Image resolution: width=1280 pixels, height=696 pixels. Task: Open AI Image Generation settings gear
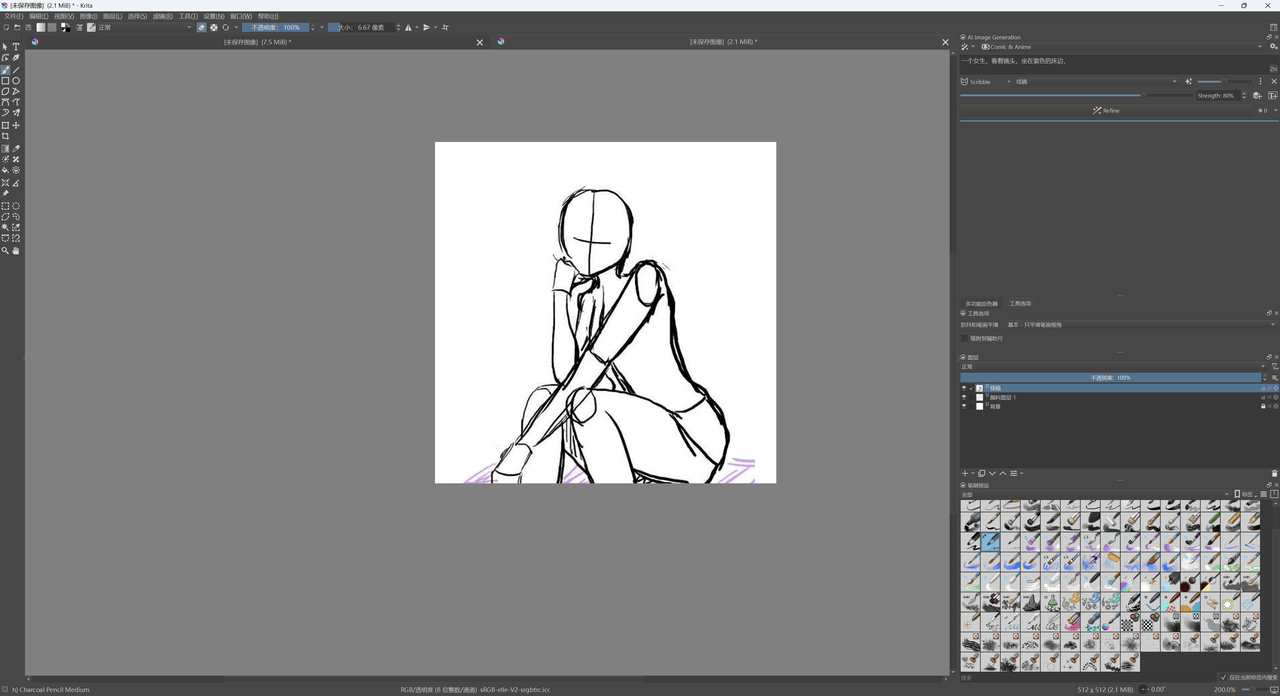pos(1274,47)
